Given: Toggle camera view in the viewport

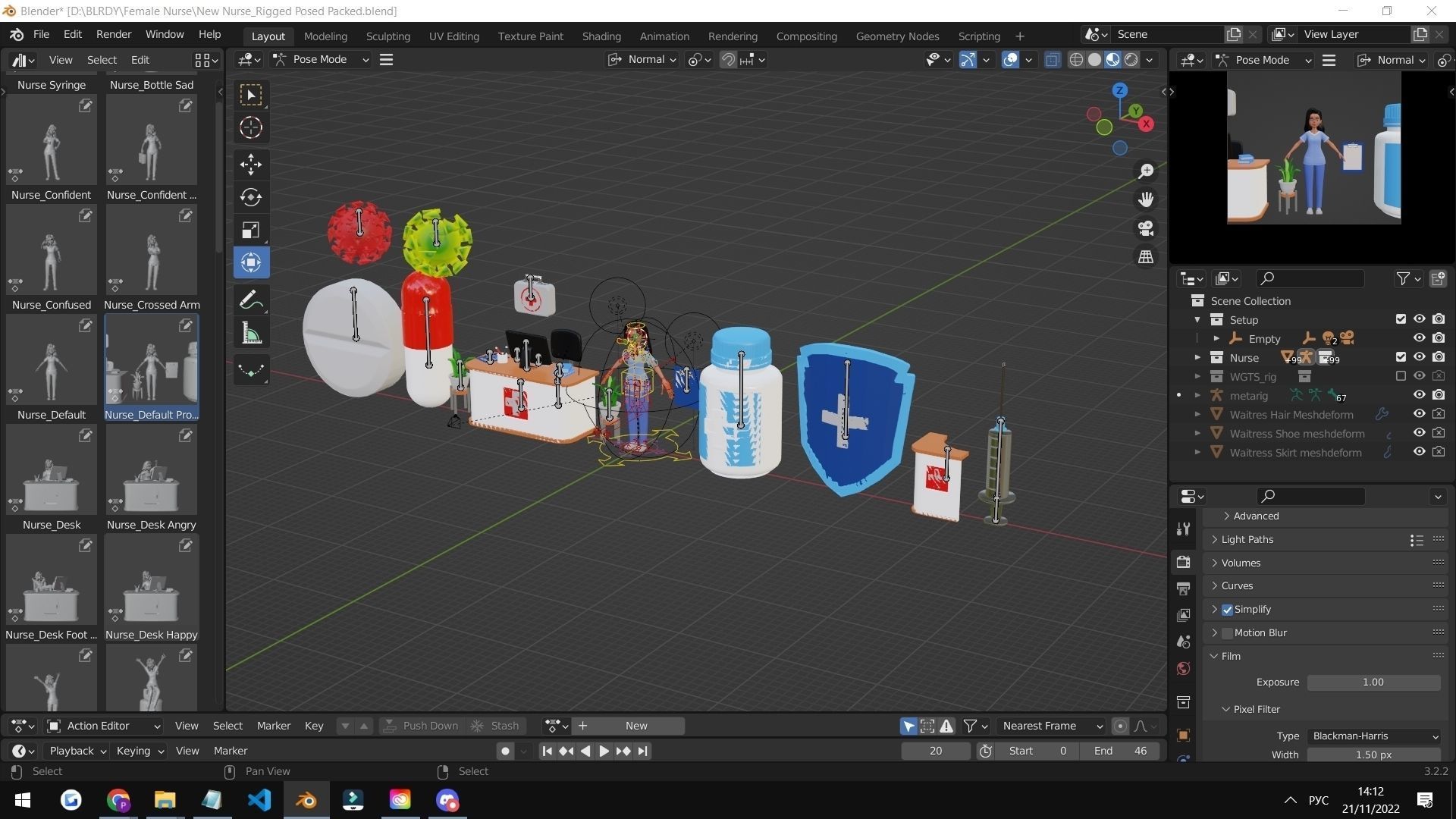Looking at the screenshot, I should [1146, 228].
